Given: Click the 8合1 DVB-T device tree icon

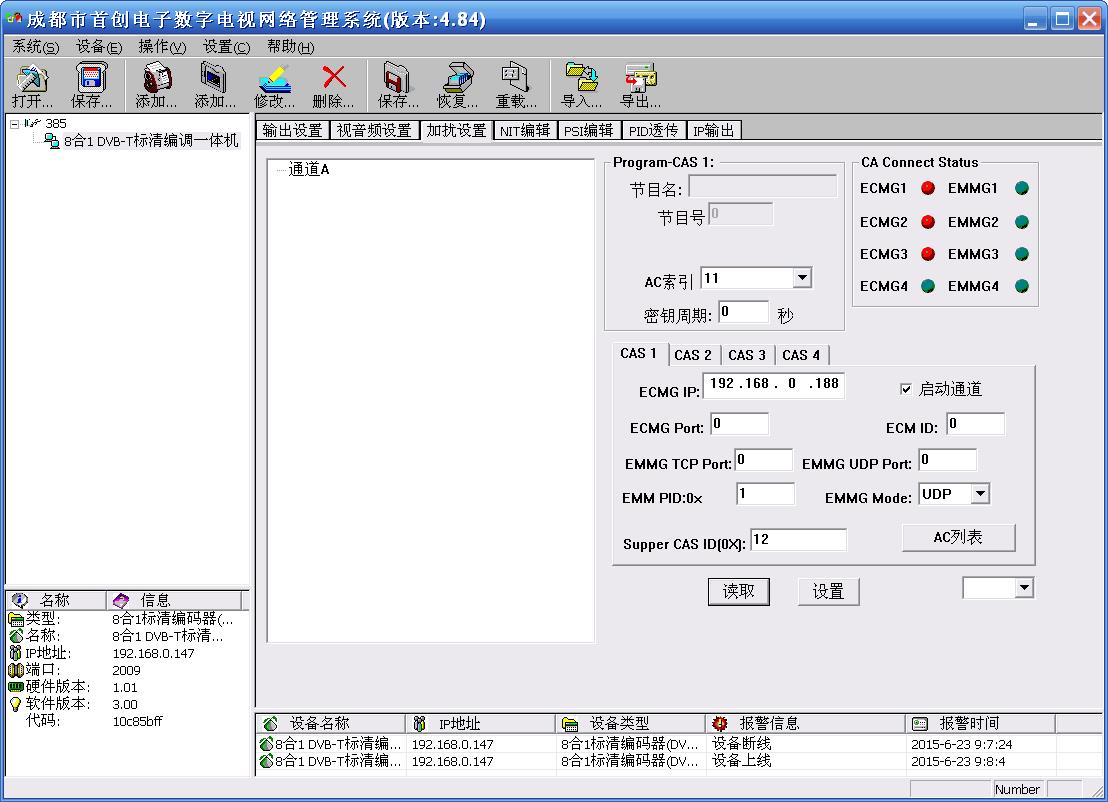Looking at the screenshot, I should 52,141.
